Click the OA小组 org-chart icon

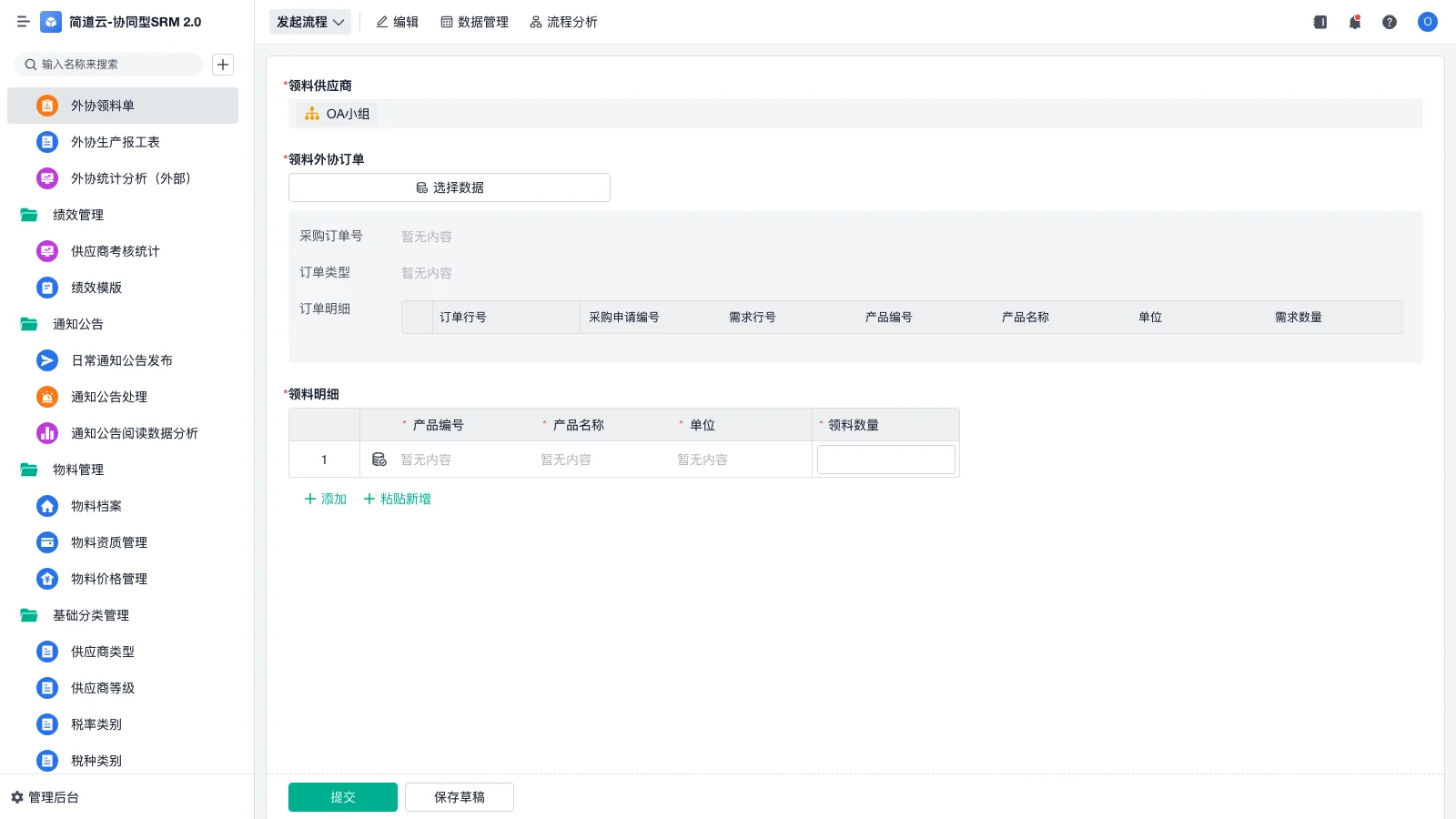[x=312, y=114]
